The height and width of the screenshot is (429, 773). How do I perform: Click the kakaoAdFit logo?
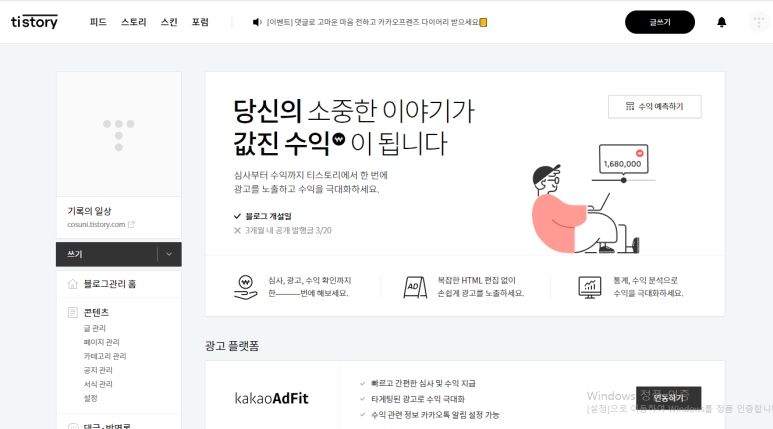click(x=272, y=398)
